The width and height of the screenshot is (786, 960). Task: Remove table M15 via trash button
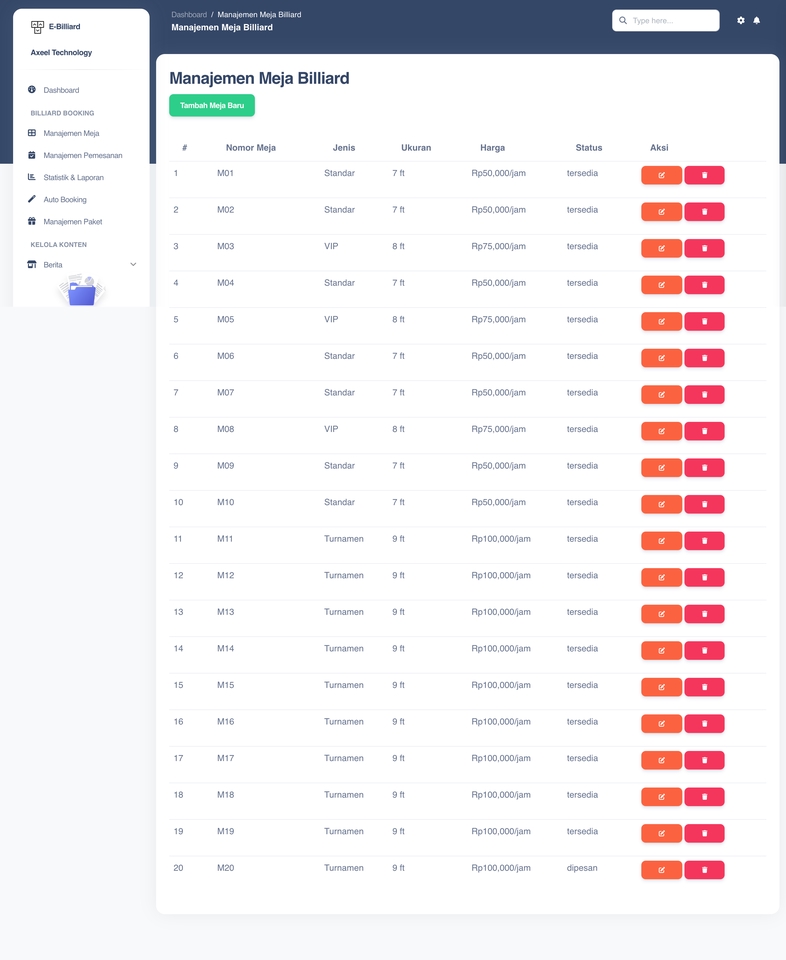[704, 687]
